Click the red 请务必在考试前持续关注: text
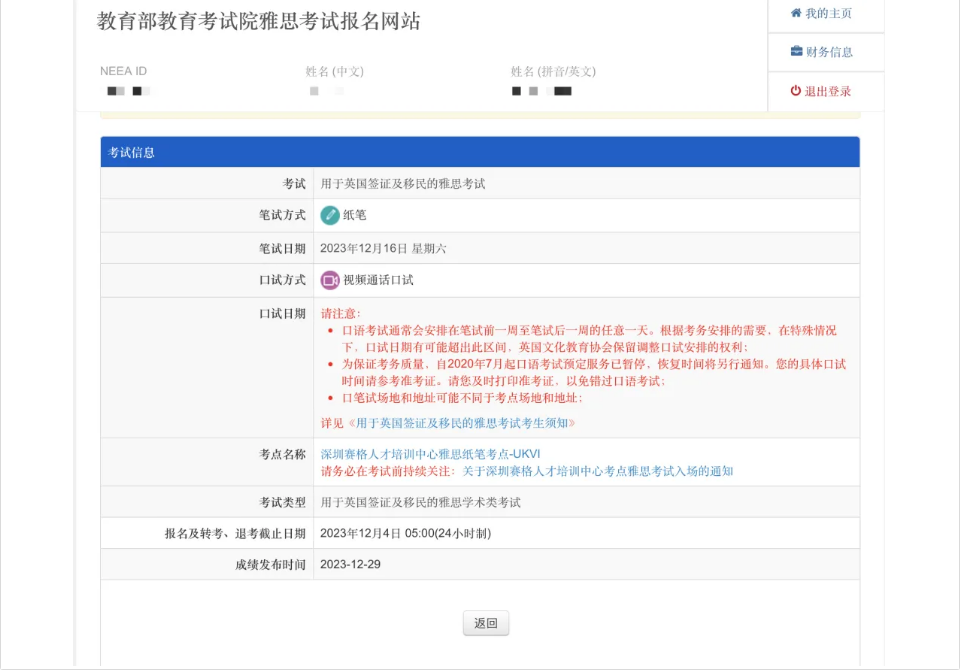960x670 pixels. click(x=388, y=471)
